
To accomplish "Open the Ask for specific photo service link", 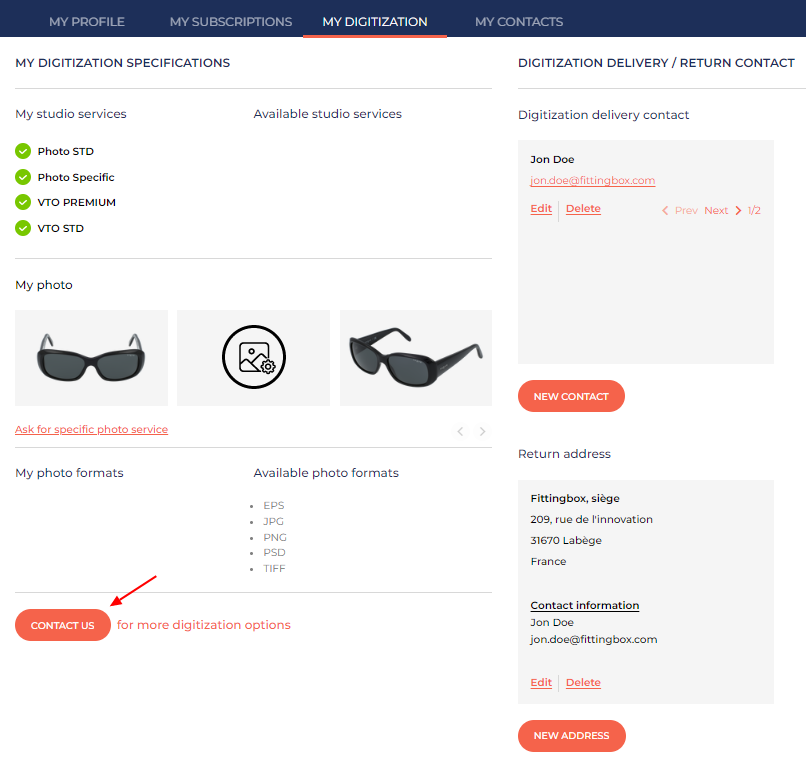I will click(91, 429).
